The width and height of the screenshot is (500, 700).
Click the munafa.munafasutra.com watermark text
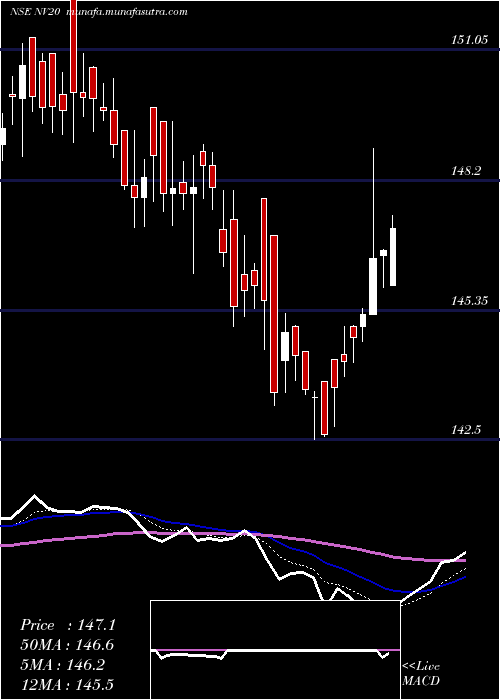point(127,12)
